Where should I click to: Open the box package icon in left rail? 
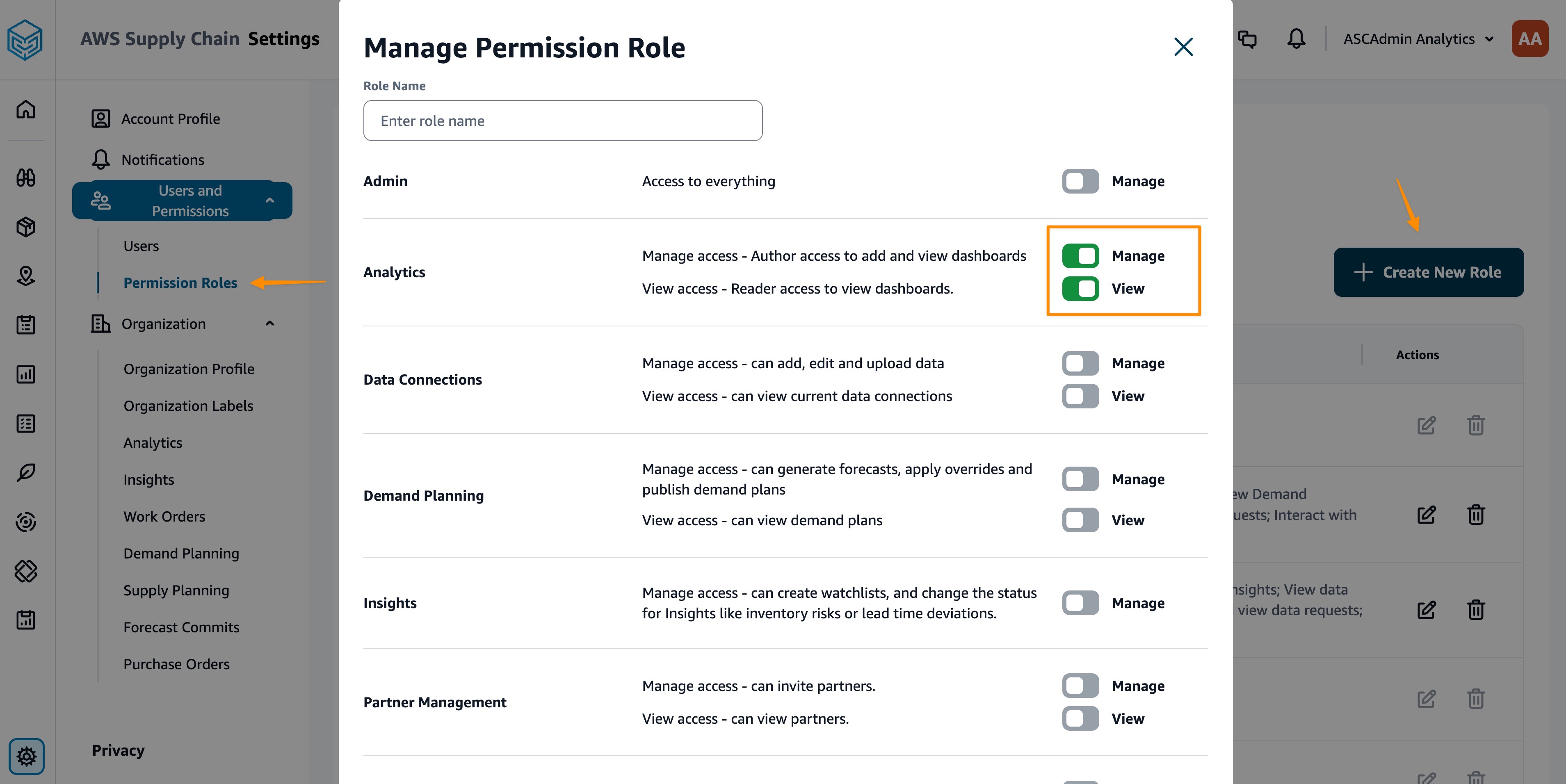pyautogui.click(x=25, y=227)
